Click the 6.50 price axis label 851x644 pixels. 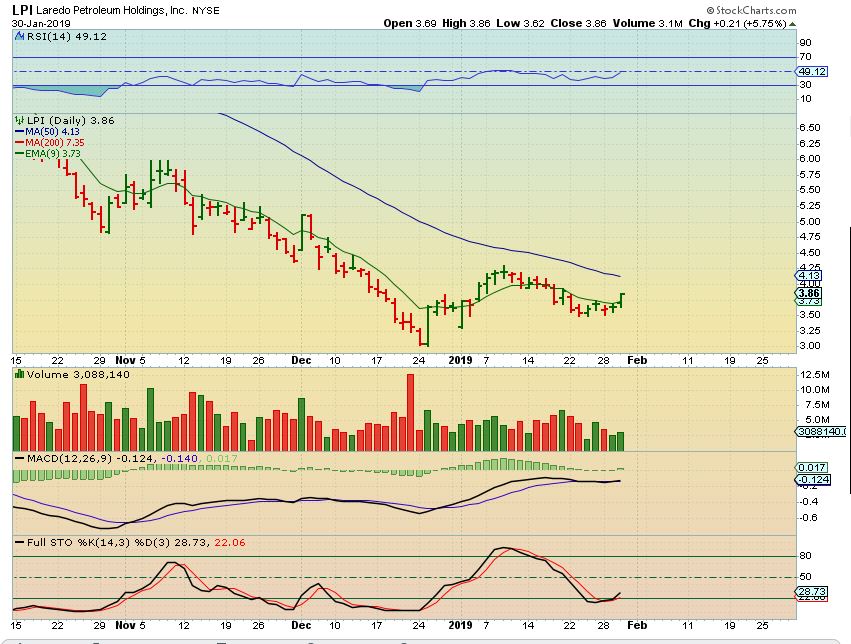(x=809, y=127)
